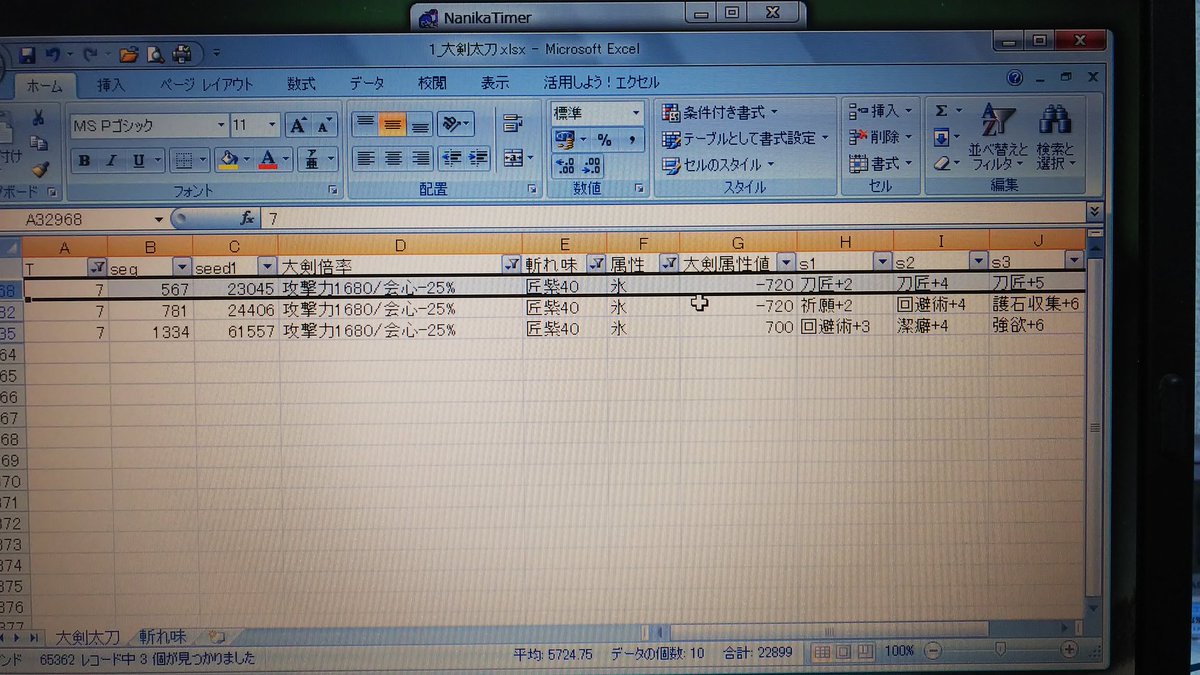Toggle italic formatting
1200x675 pixels.
coord(110,160)
